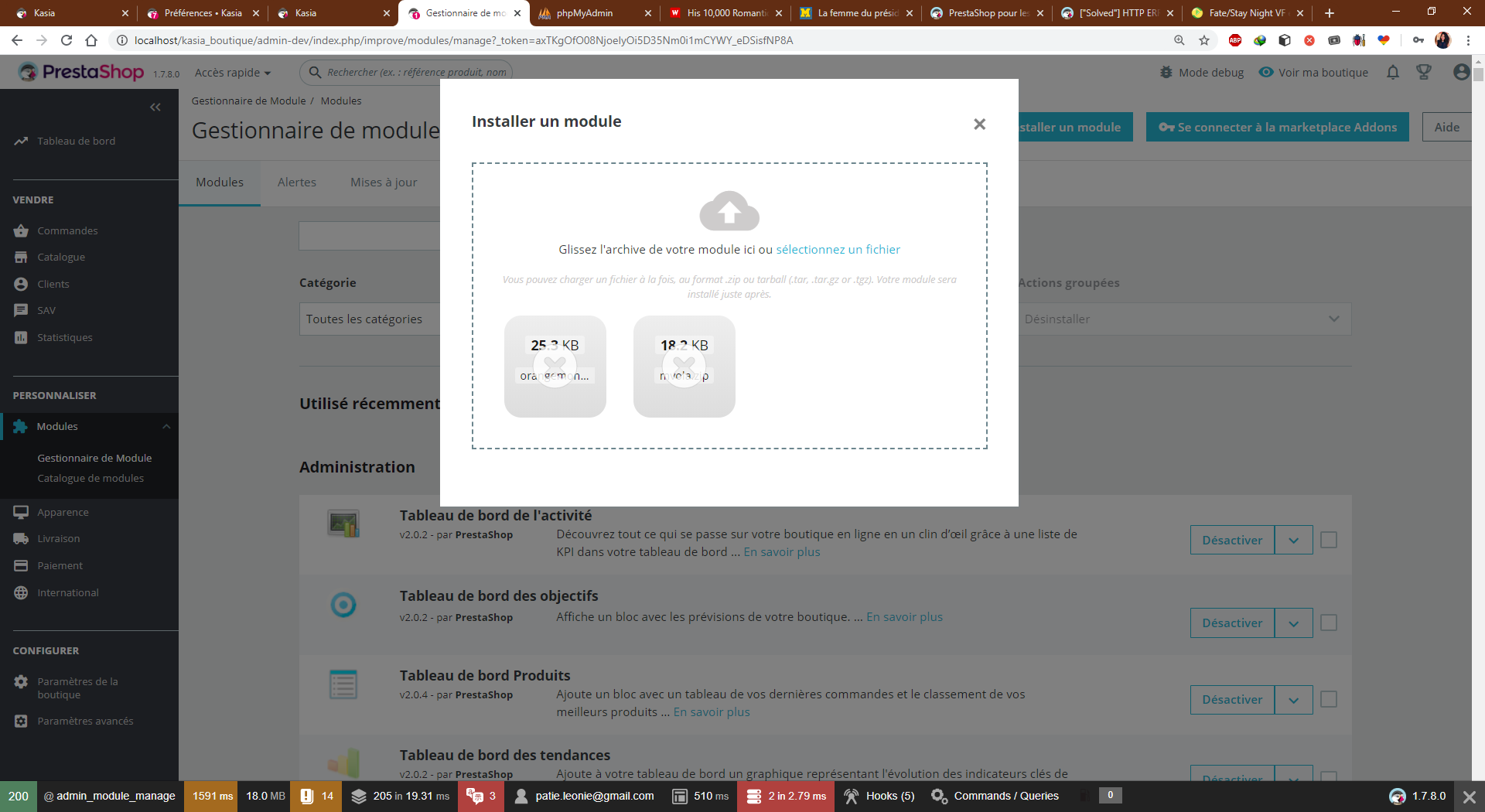Expand options arrow for Tableau de bord des objectifs

click(x=1293, y=623)
